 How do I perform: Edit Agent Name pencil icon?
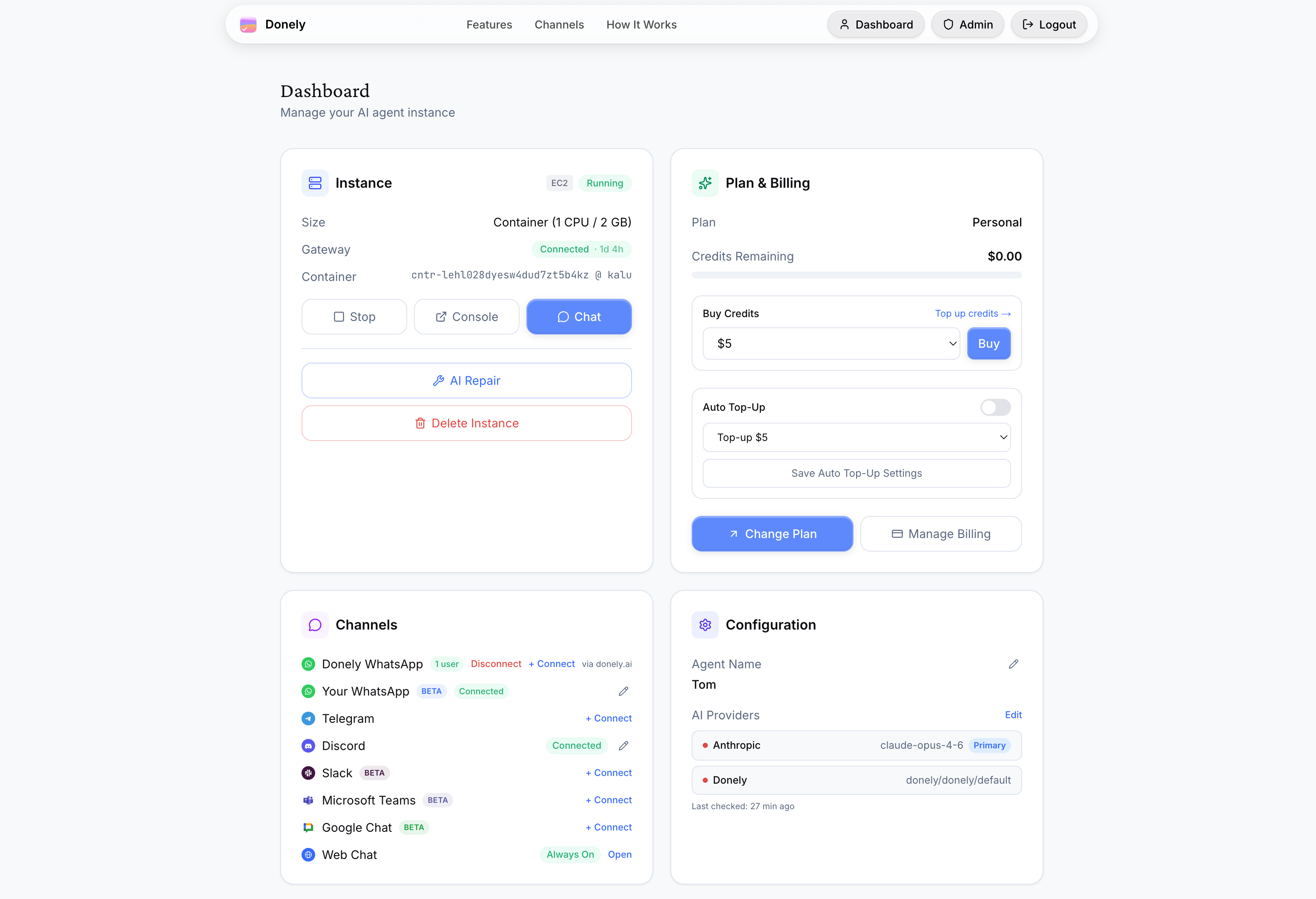1013,664
